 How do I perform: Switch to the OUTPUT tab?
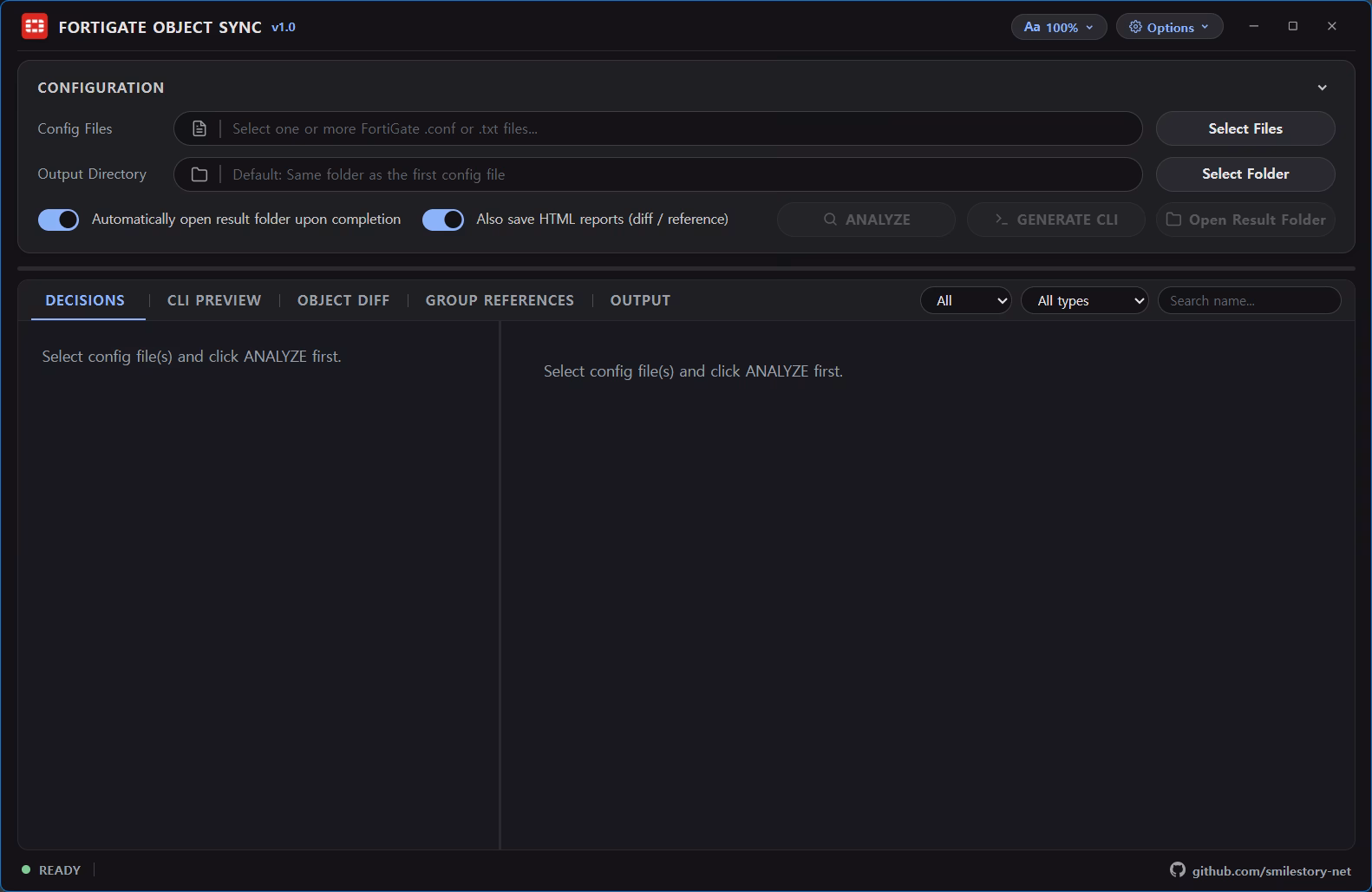[640, 300]
